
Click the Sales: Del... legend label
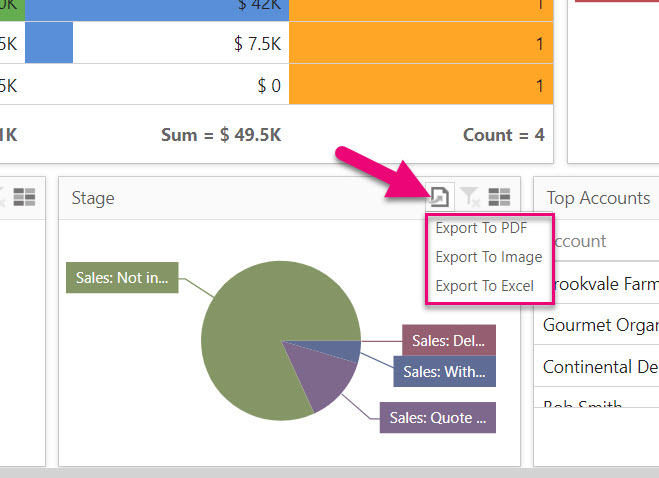(449, 340)
